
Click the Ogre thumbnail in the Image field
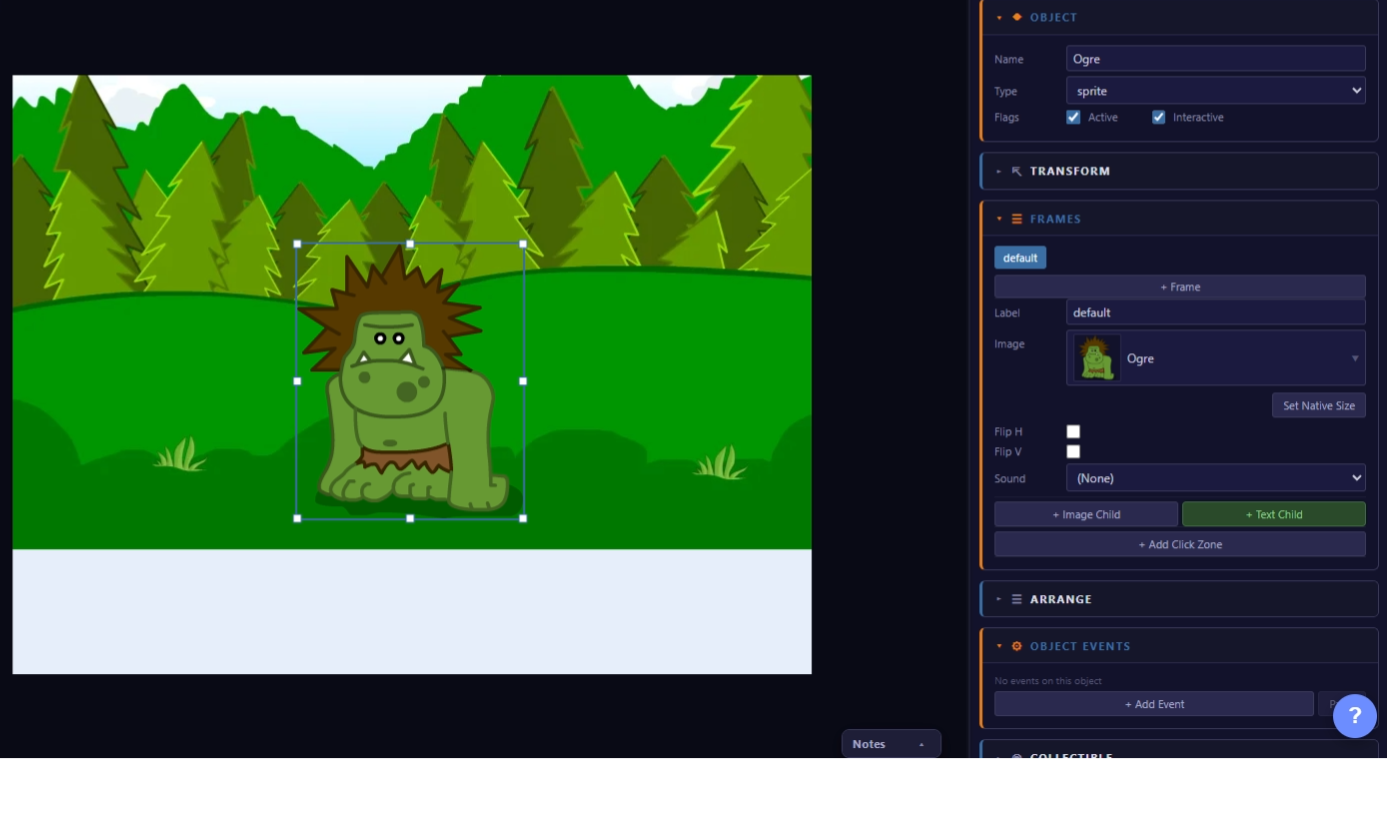1096,358
